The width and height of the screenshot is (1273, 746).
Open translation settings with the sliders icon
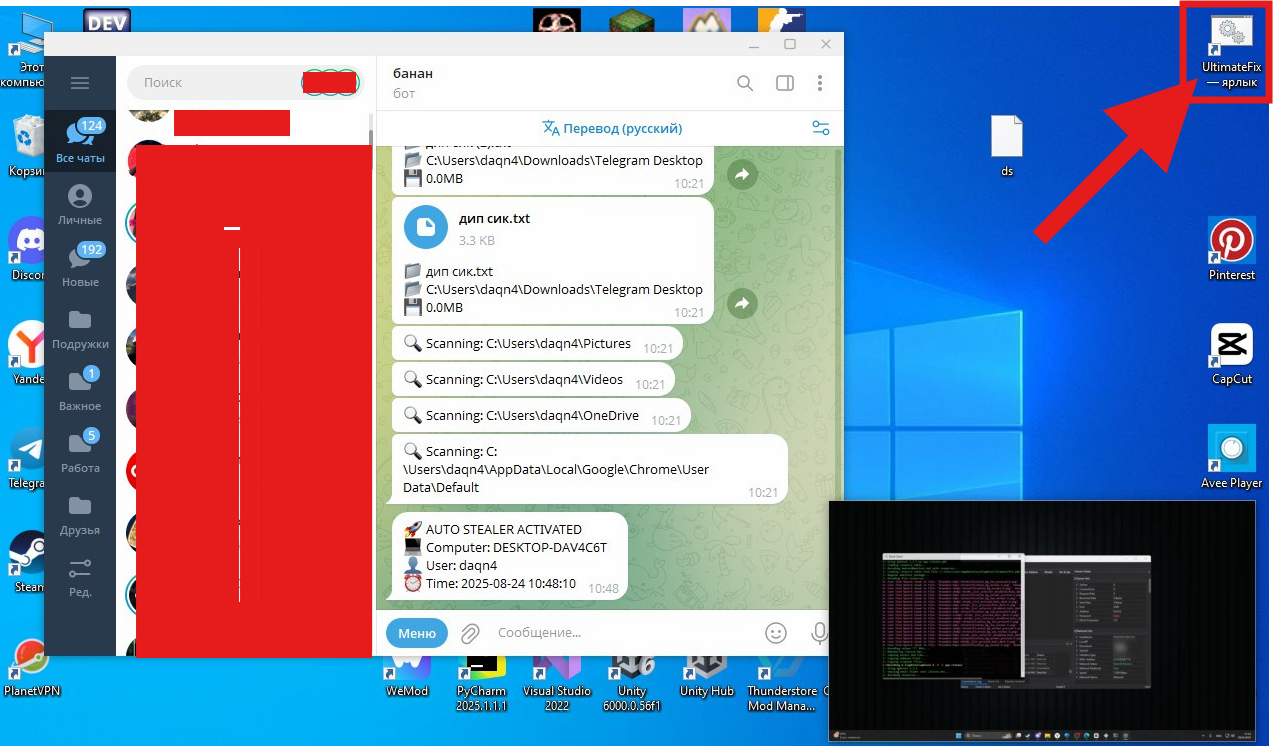(820, 128)
